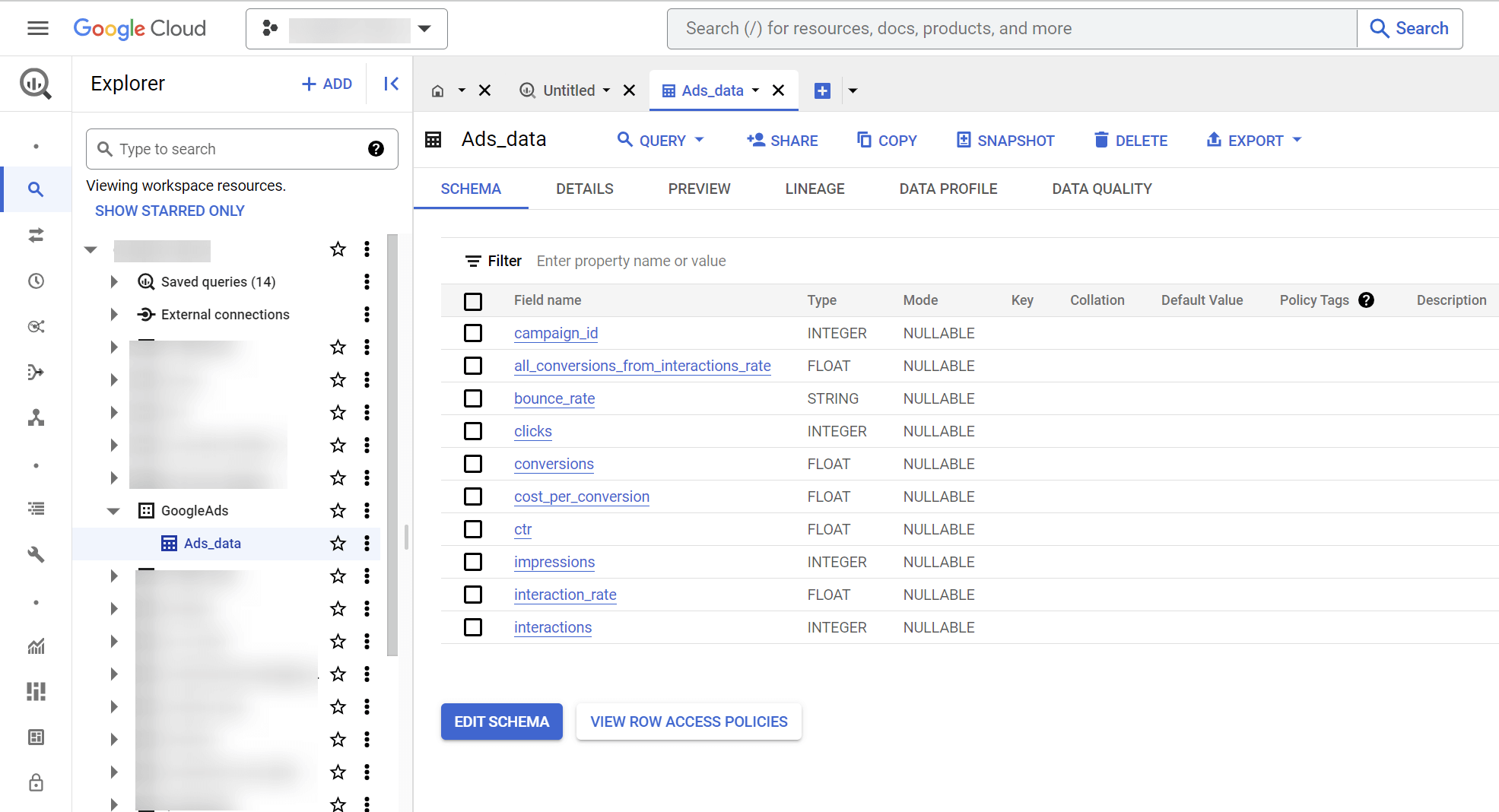1499x812 pixels.
Task: Collapse the GoogleAds dataset node
Action: click(113, 511)
